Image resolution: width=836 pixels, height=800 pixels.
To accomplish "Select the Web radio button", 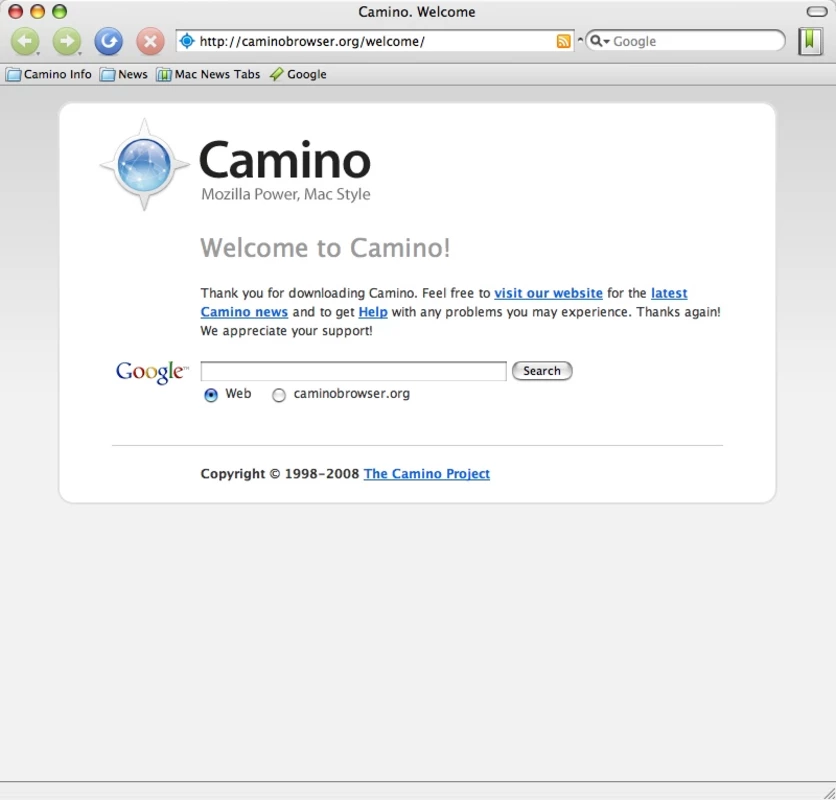I will click(211, 395).
